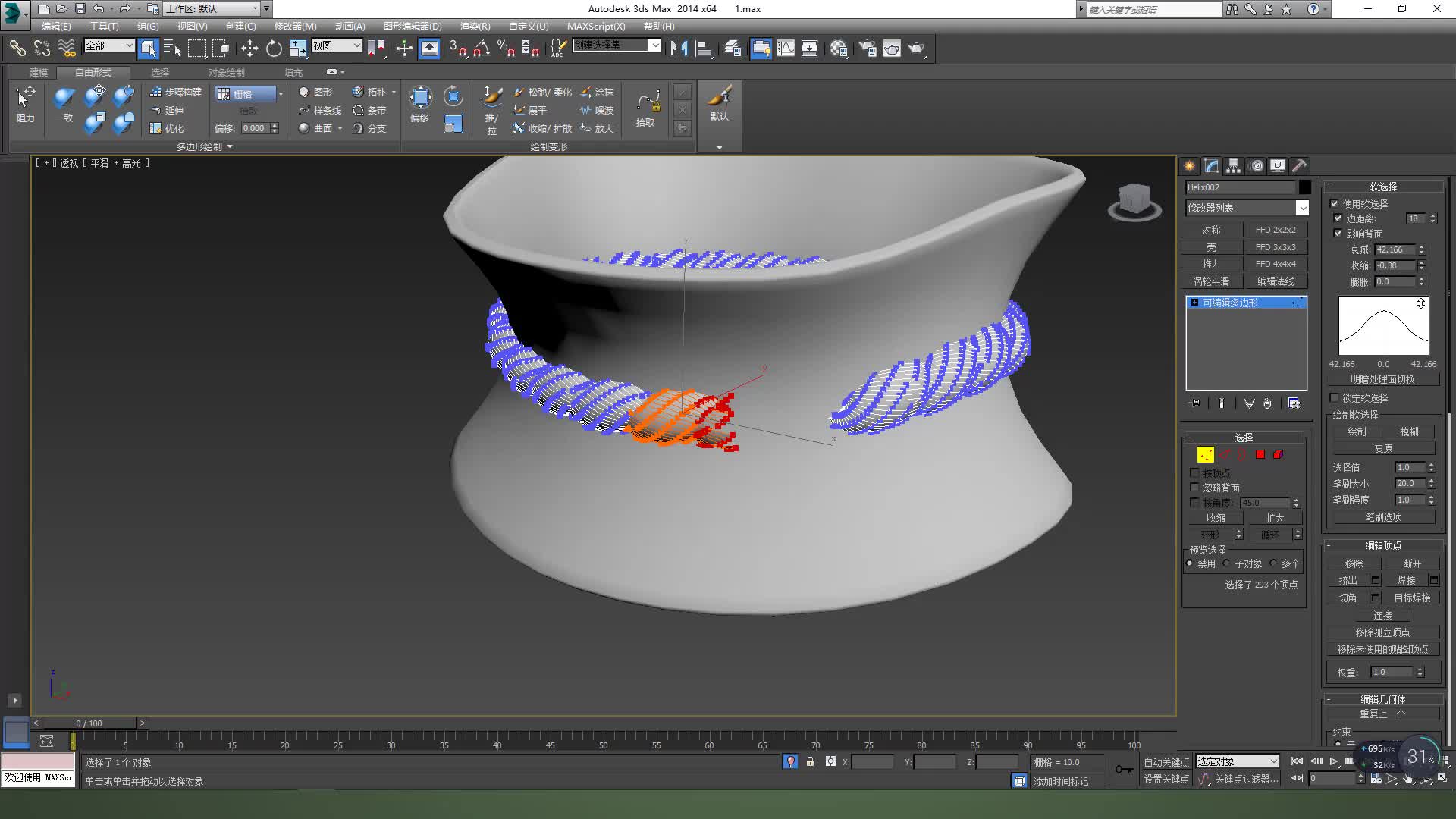The image size is (1456, 819).
Task: Open the 编辑(E) menu
Action: tap(56, 26)
